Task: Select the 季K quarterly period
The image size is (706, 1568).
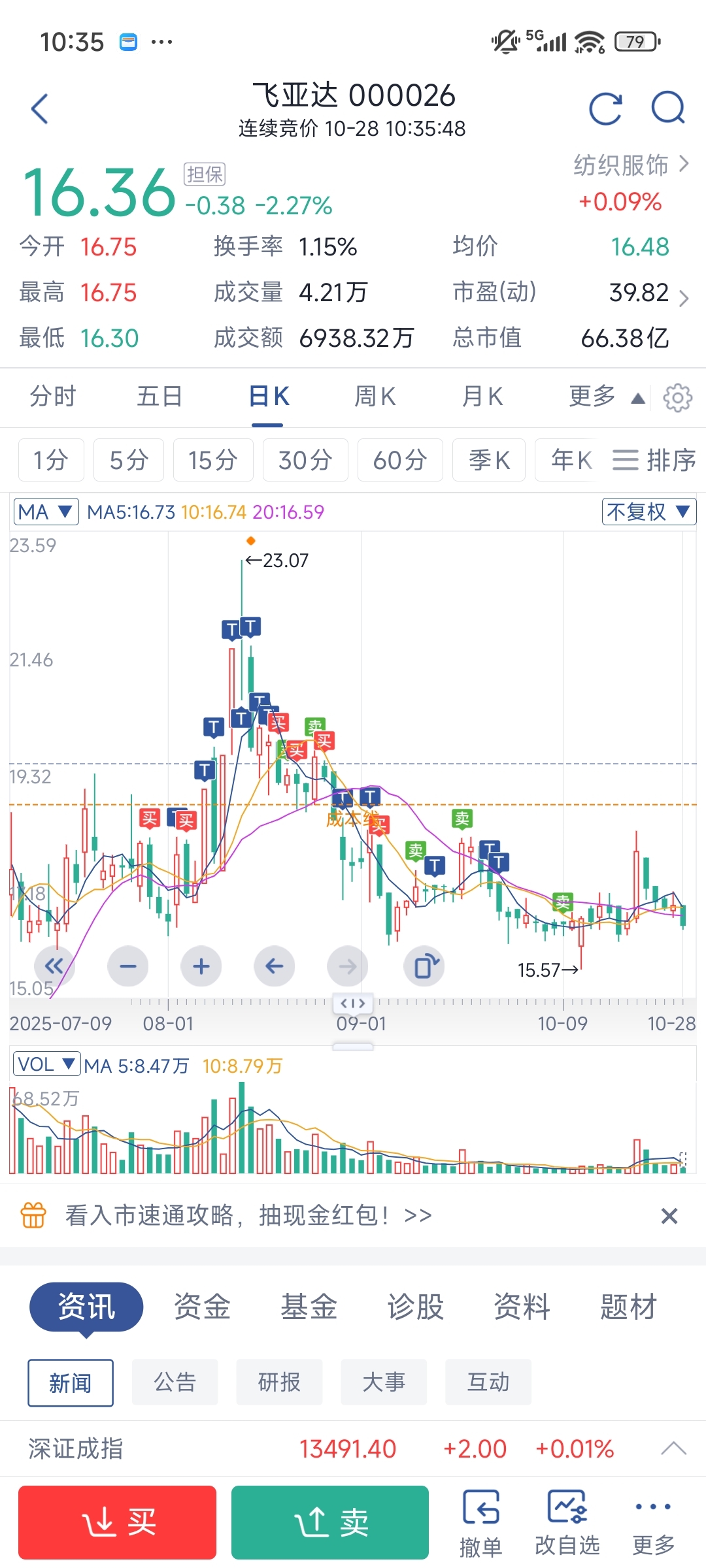Action: pyautogui.click(x=489, y=460)
